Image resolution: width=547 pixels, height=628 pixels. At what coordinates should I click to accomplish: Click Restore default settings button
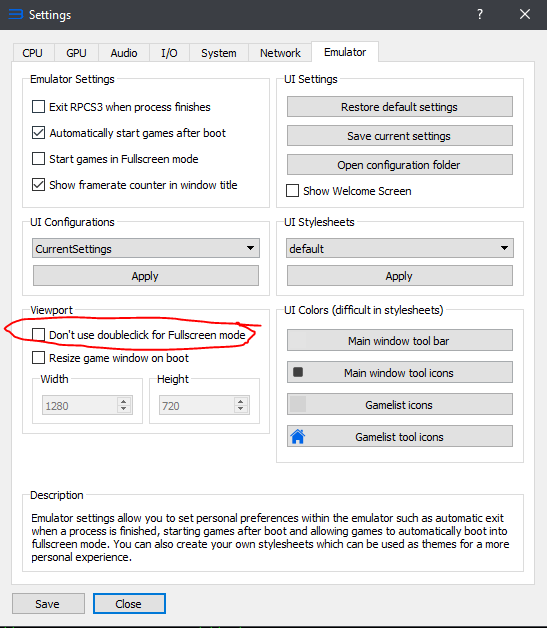(400, 107)
